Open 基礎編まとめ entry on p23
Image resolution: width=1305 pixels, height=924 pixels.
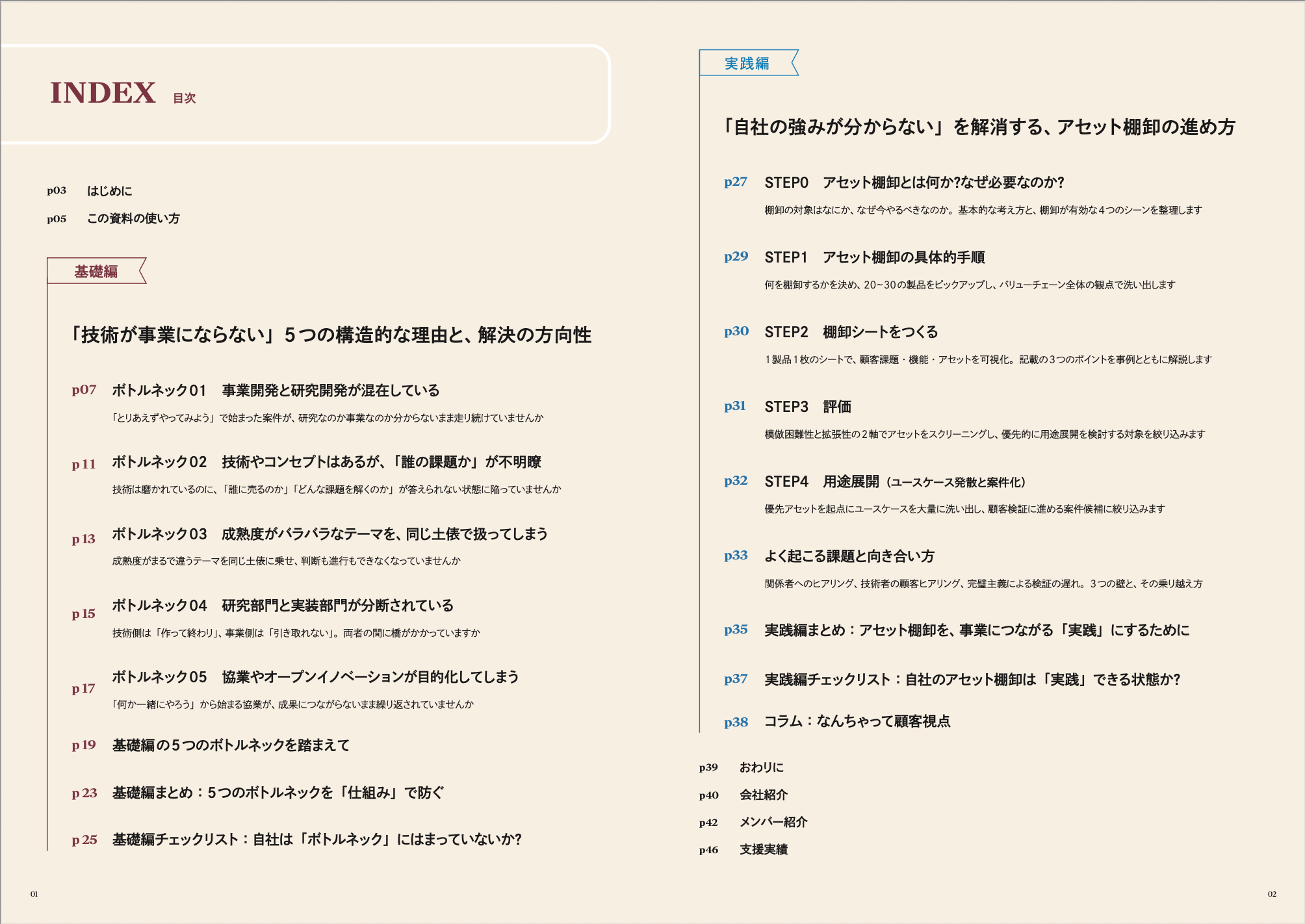278,793
